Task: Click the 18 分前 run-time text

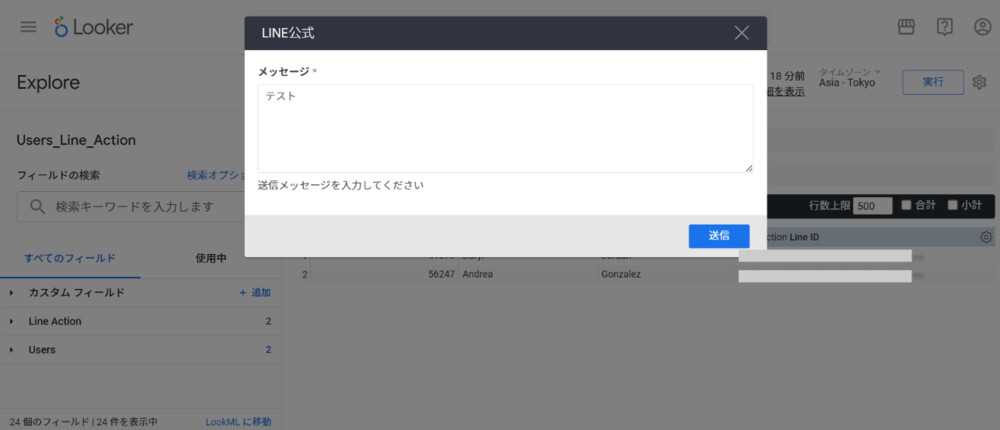Action: tap(788, 76)
